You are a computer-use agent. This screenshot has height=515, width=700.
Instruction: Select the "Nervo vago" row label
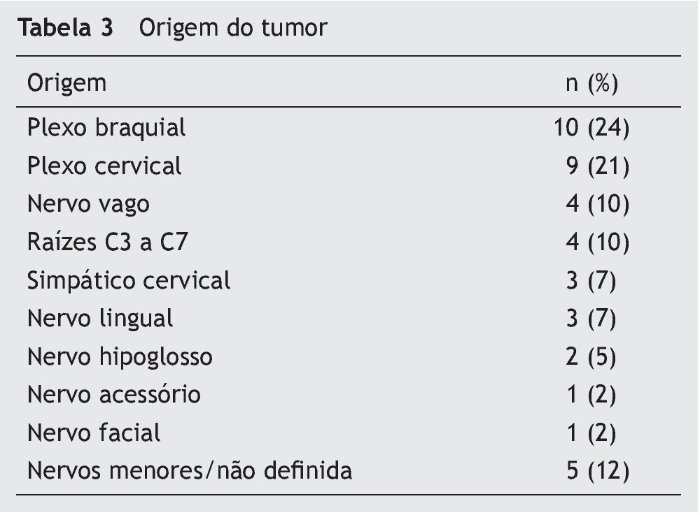pos(89,204)
